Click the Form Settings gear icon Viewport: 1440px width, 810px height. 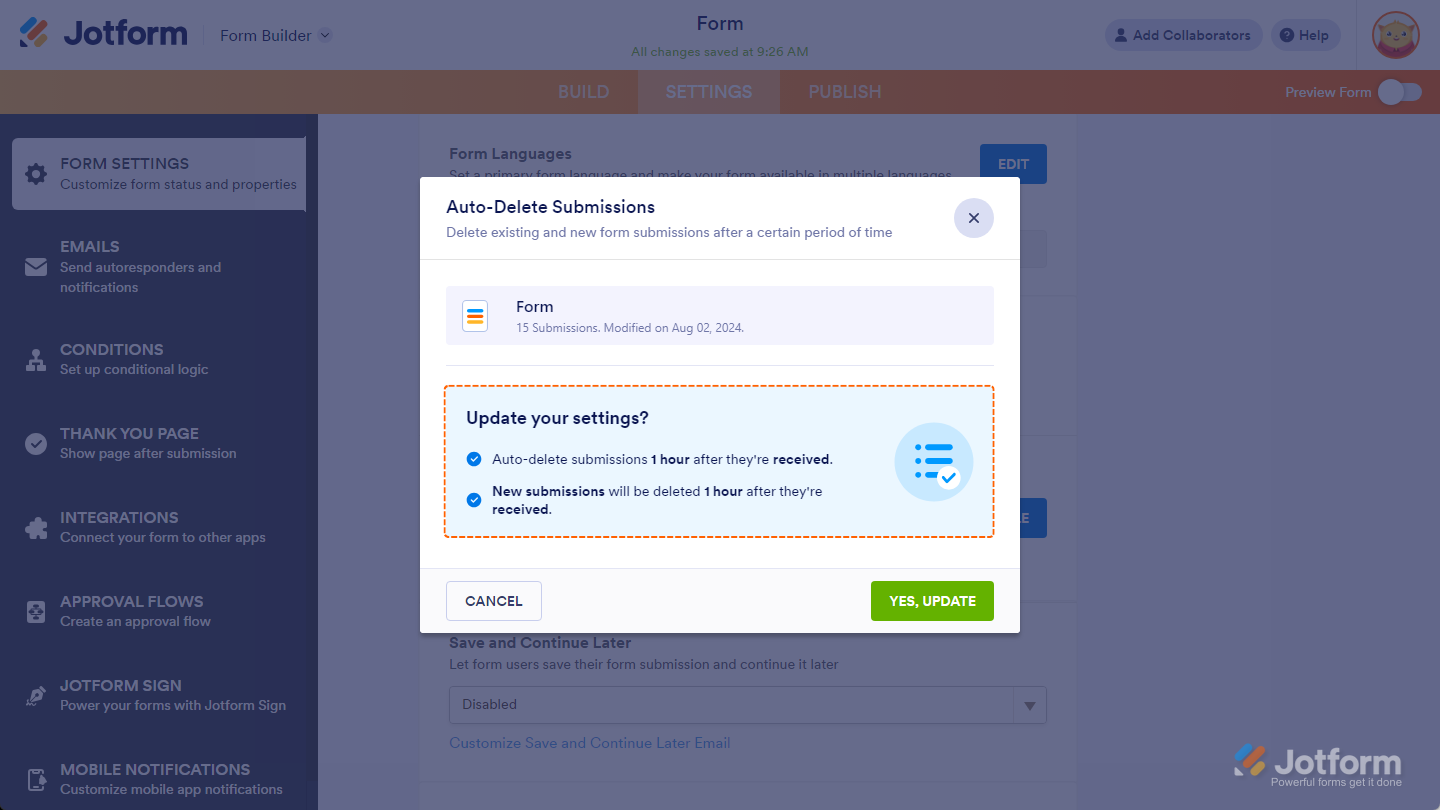(35, 174)
